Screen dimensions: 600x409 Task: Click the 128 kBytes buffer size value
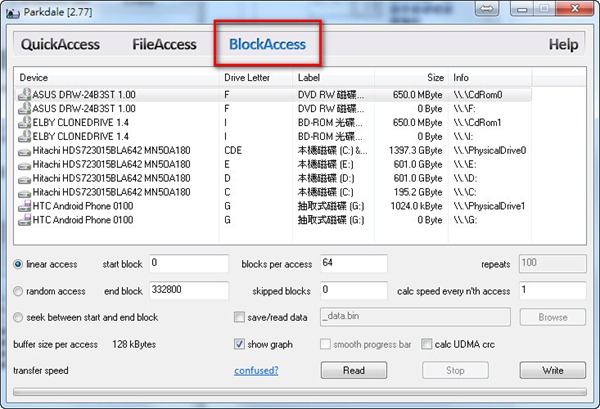click(134, 344)
